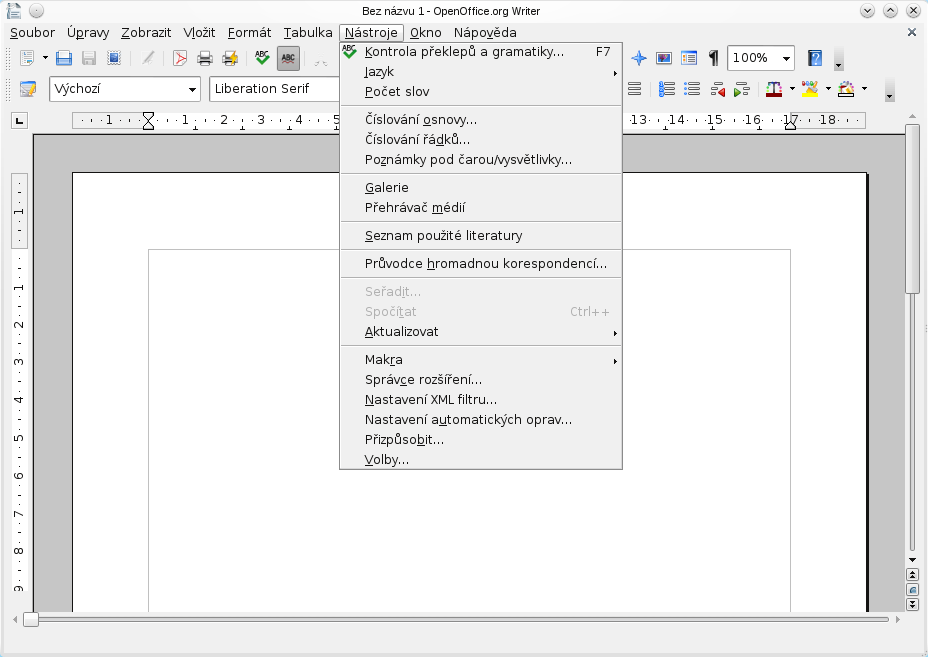
Task: Send document as e-mail via stamp icon
Action: tap(114, 58)
